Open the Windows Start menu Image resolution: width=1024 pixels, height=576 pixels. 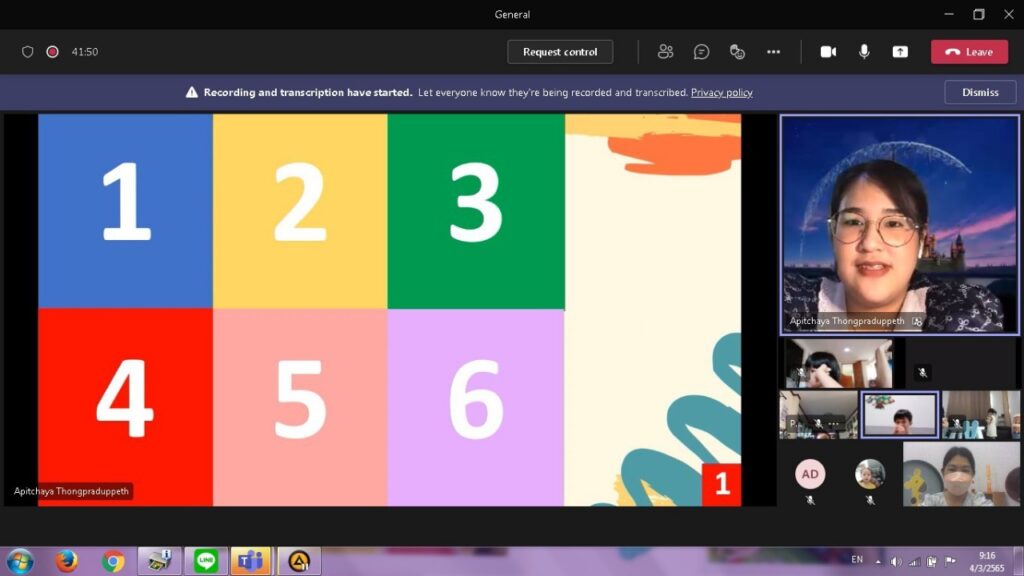click(20, 561)
